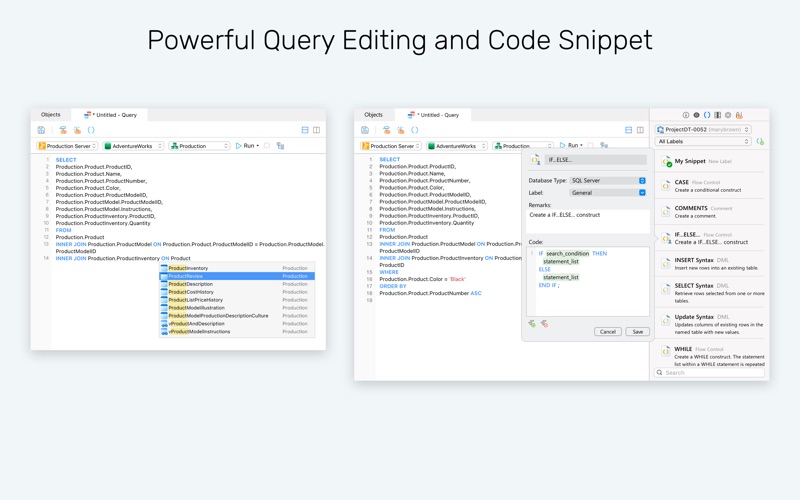Open ProjectDT-0052 project dropdown
Screen dimensions: 800x500
click(x=703, y=130)
